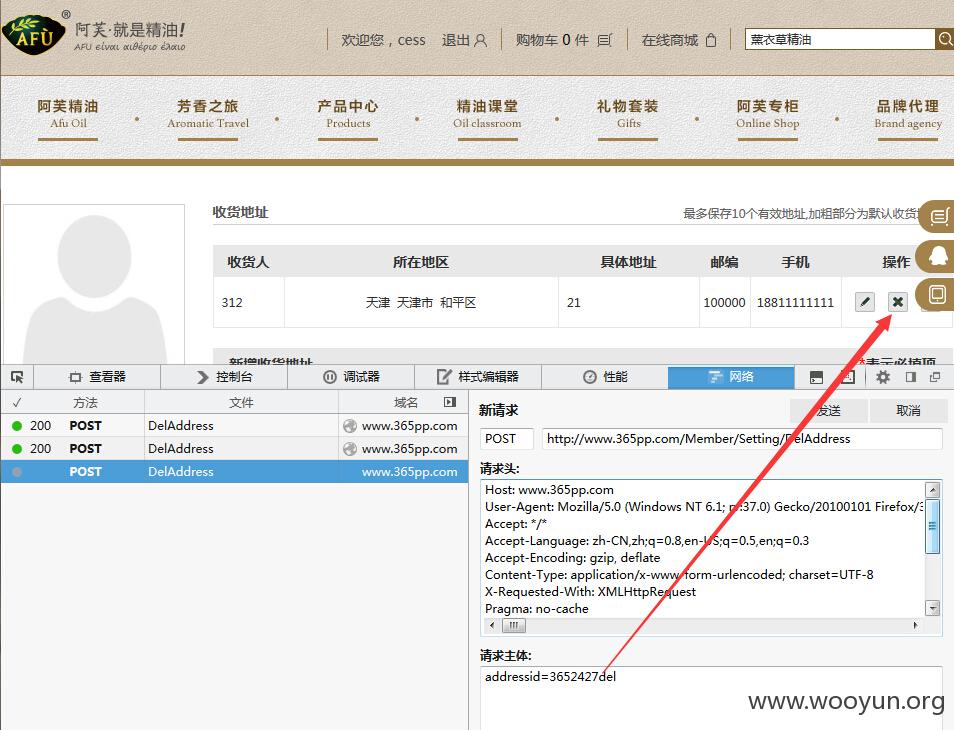Delete address row 312 with X icon

pyautogui.click(x=897, y=302)
